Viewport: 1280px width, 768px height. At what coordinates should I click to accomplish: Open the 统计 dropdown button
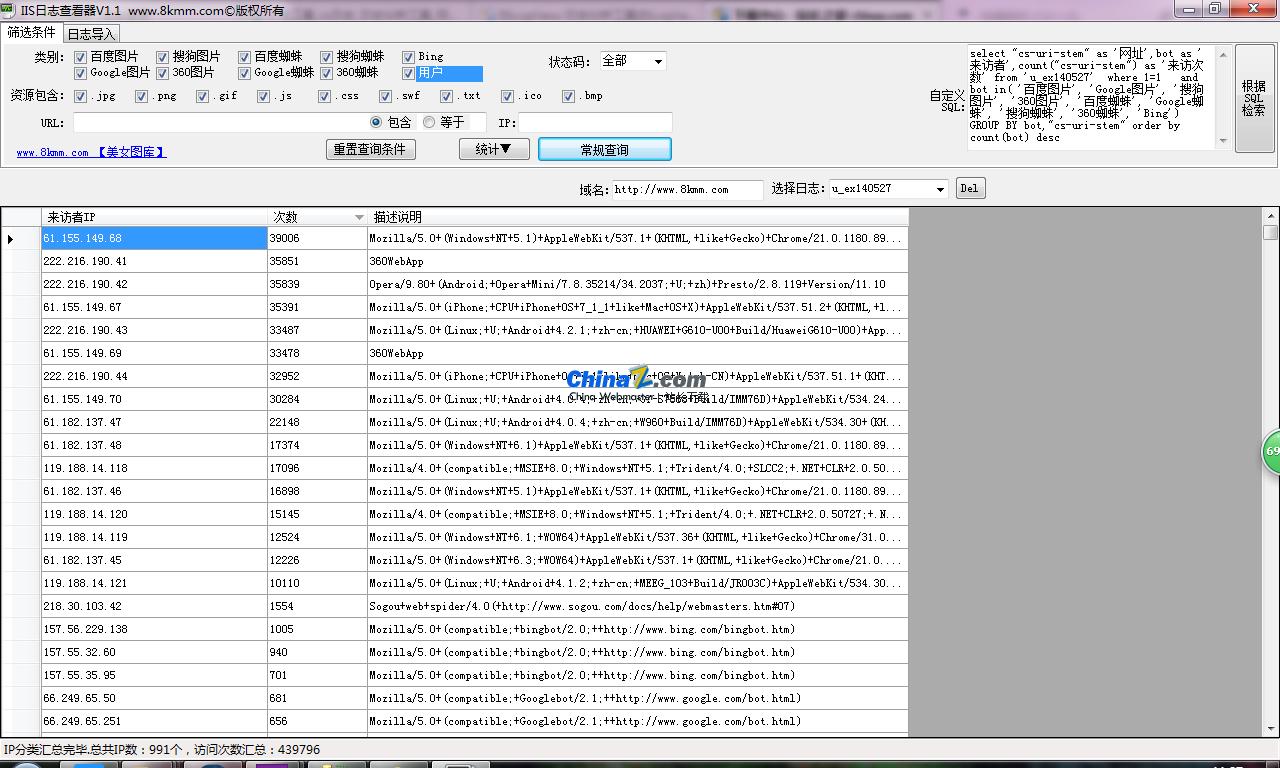pos(494,149)
